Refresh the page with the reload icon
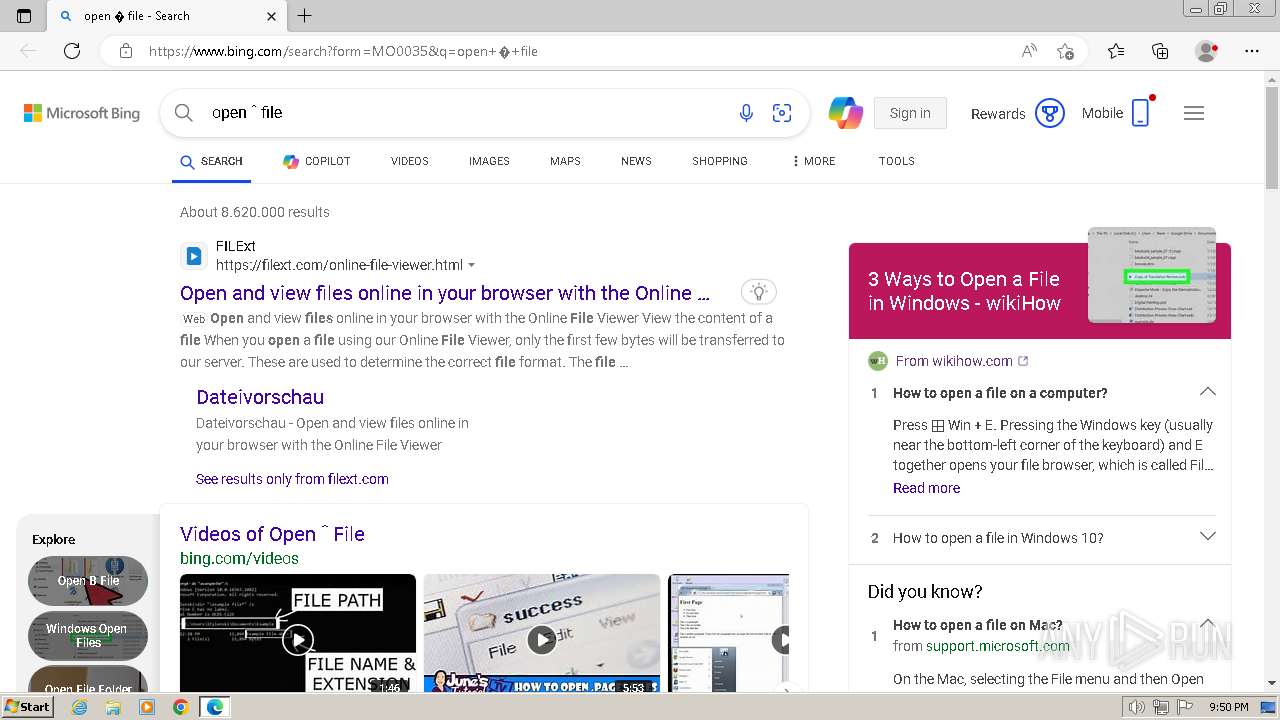 pyautogui.click(x=72, y=51)
